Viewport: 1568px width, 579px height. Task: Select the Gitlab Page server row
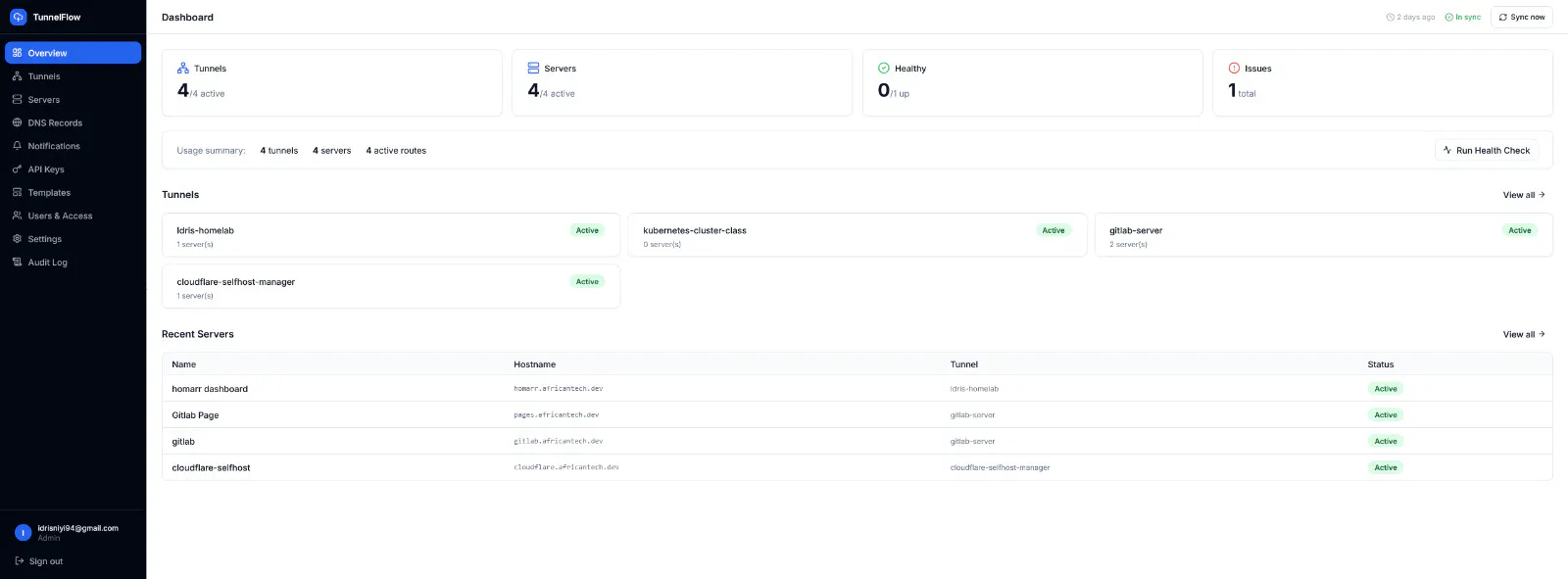[857, 415]
